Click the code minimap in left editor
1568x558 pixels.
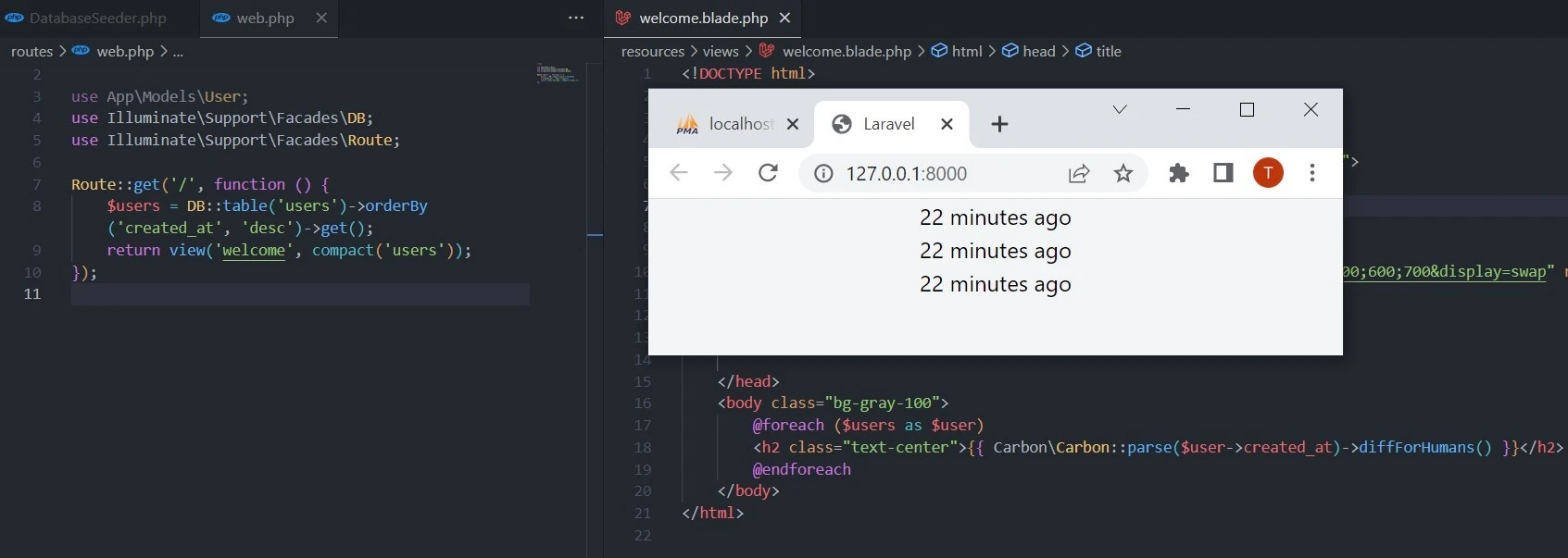(x=557, y=74)
